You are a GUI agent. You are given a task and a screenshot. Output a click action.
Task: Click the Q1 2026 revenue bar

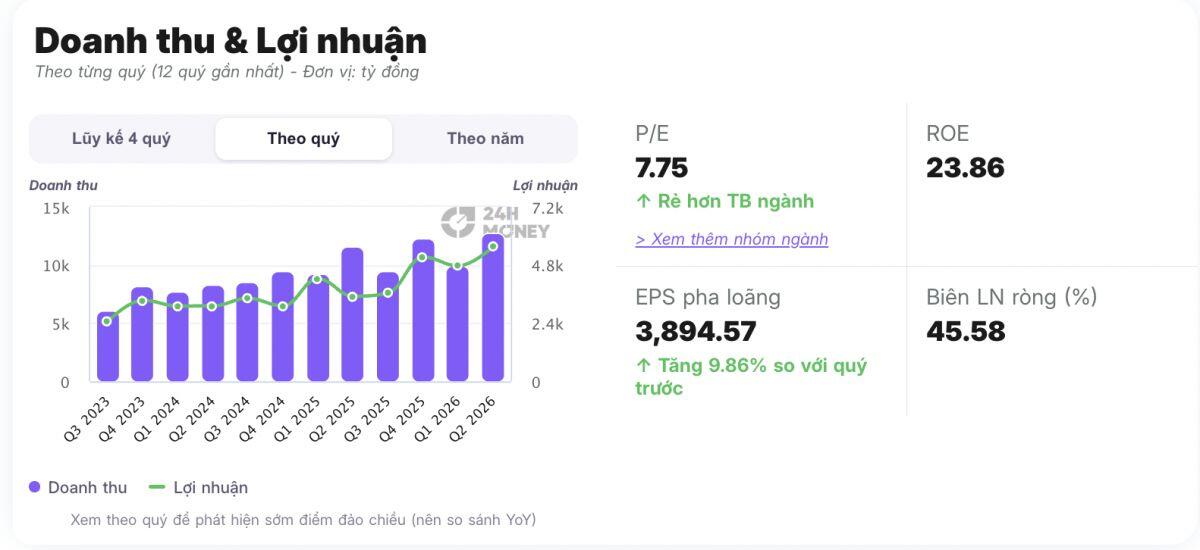[x=457, y=325]
